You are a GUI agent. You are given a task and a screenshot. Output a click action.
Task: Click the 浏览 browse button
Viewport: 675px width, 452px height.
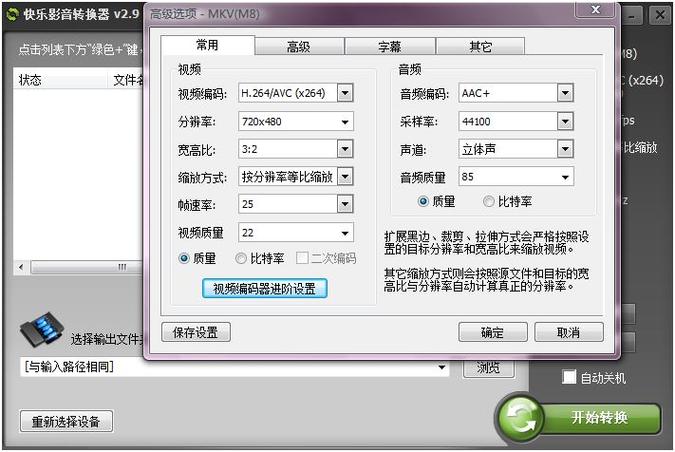(x=489, y=368)
